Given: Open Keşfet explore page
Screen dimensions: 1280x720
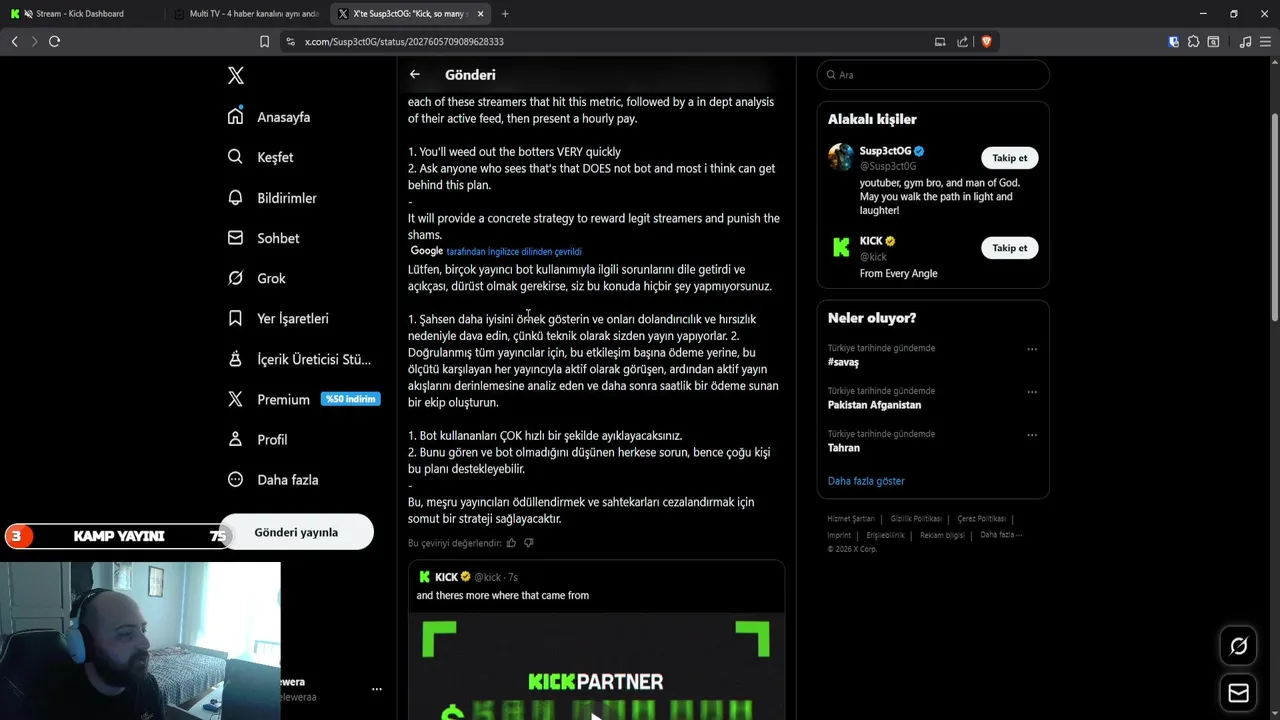Looking at the screenshot, I should point(260,157).
